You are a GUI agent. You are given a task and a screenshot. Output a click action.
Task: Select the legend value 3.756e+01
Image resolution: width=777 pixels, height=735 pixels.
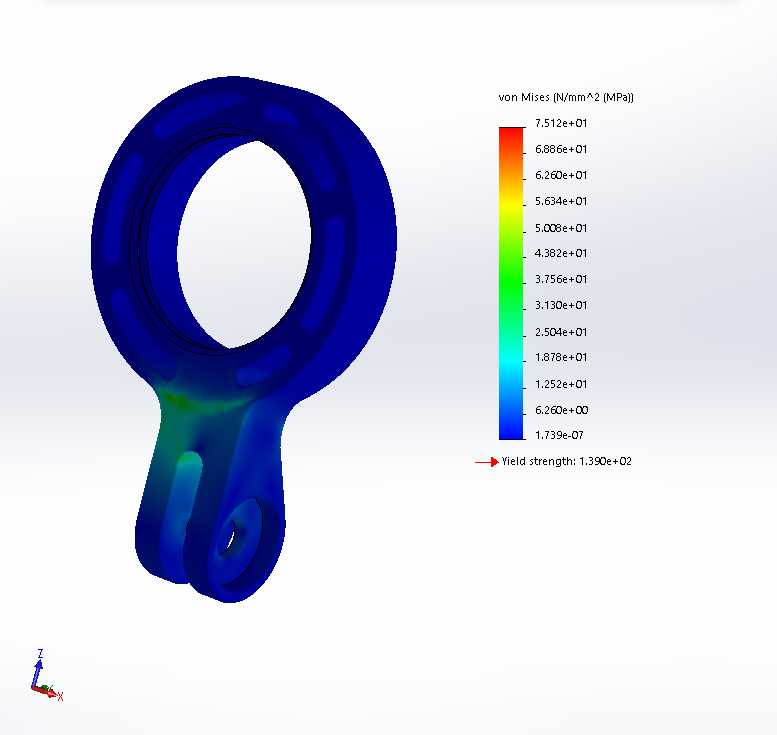coord(561,279)
